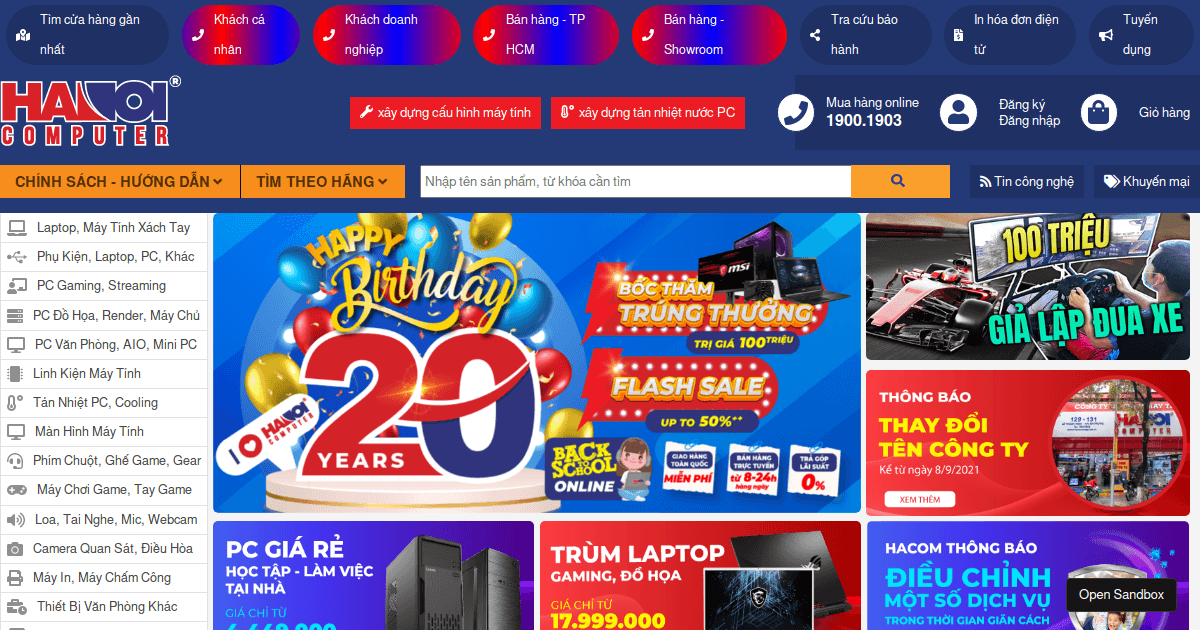
Task: Click the printer icon for Máy In
Action: 16,578
